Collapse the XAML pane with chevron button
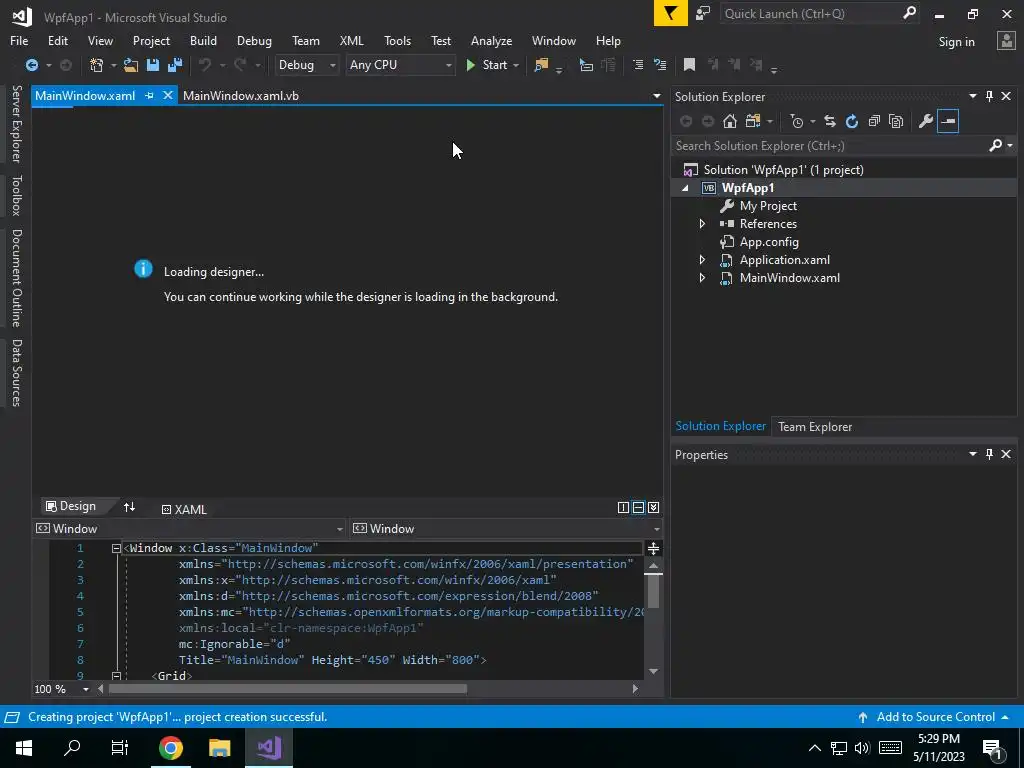This screenshot has width=1024, height=768. click(x=654, y=507)
